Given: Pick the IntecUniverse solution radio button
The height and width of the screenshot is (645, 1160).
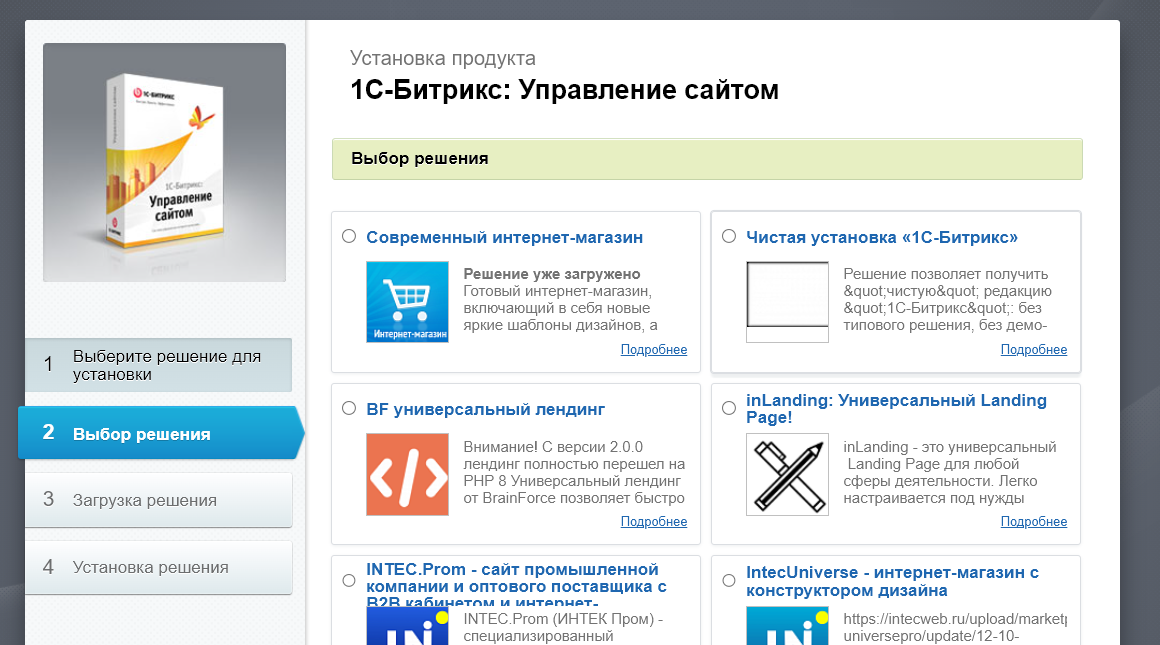Looking at the screenshot, I should (729, 581).
